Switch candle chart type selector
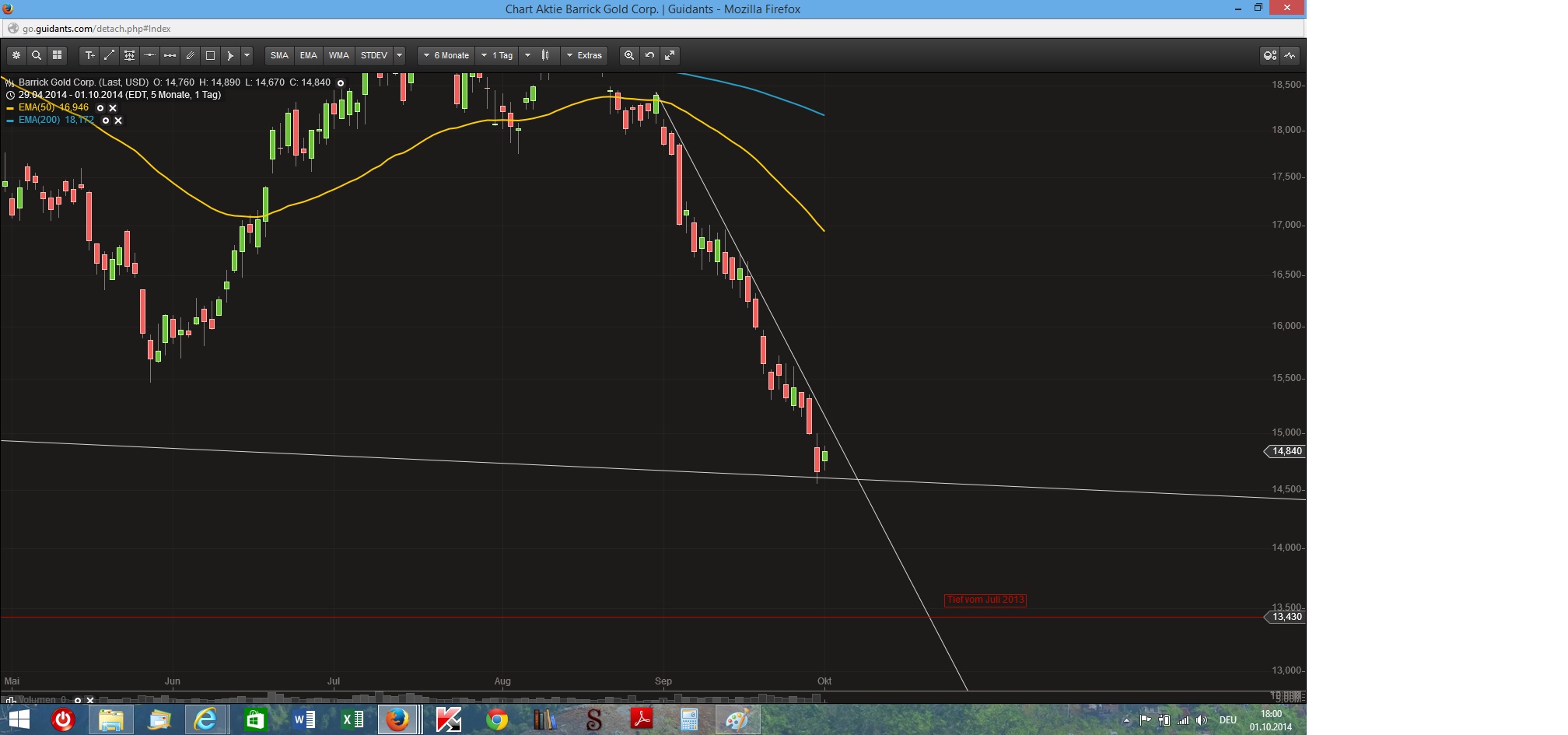The height and width of the screenshot is (735, 1568). (x=544, y=55)
